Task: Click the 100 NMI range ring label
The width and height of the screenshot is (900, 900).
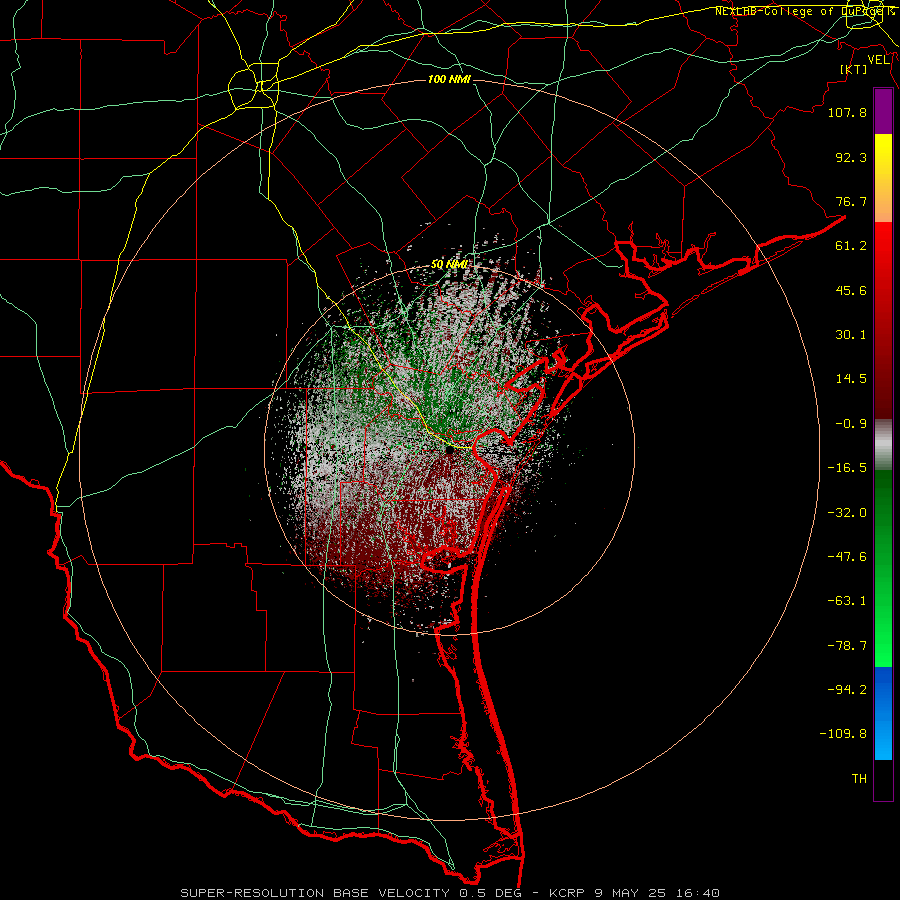Action: coord(449,79)
